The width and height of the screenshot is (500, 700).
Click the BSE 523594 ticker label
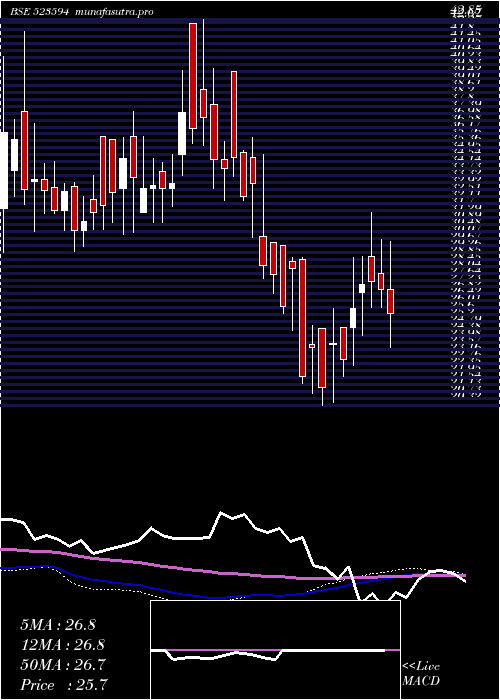[x=39, y=12]
